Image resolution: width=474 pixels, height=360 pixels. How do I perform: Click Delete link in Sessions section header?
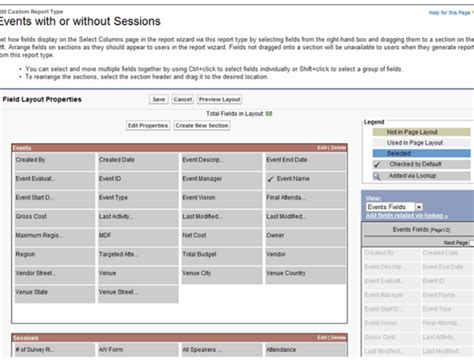pyautogui.click(x=338, y=338)
